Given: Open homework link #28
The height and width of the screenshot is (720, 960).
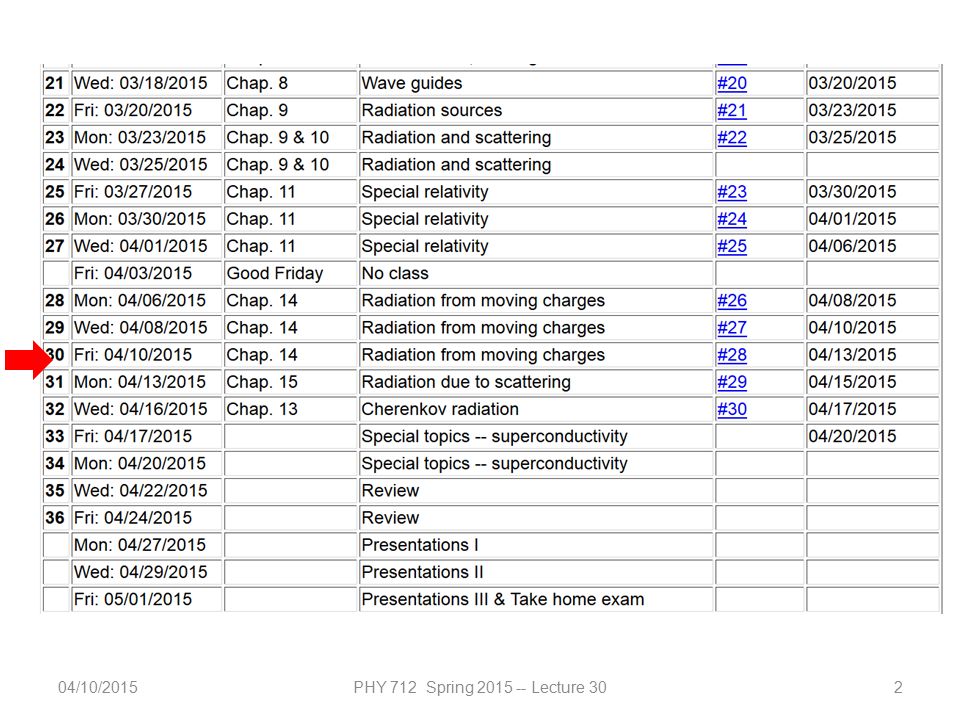Looking at the screenshot, I should click(x=732, y=355).
